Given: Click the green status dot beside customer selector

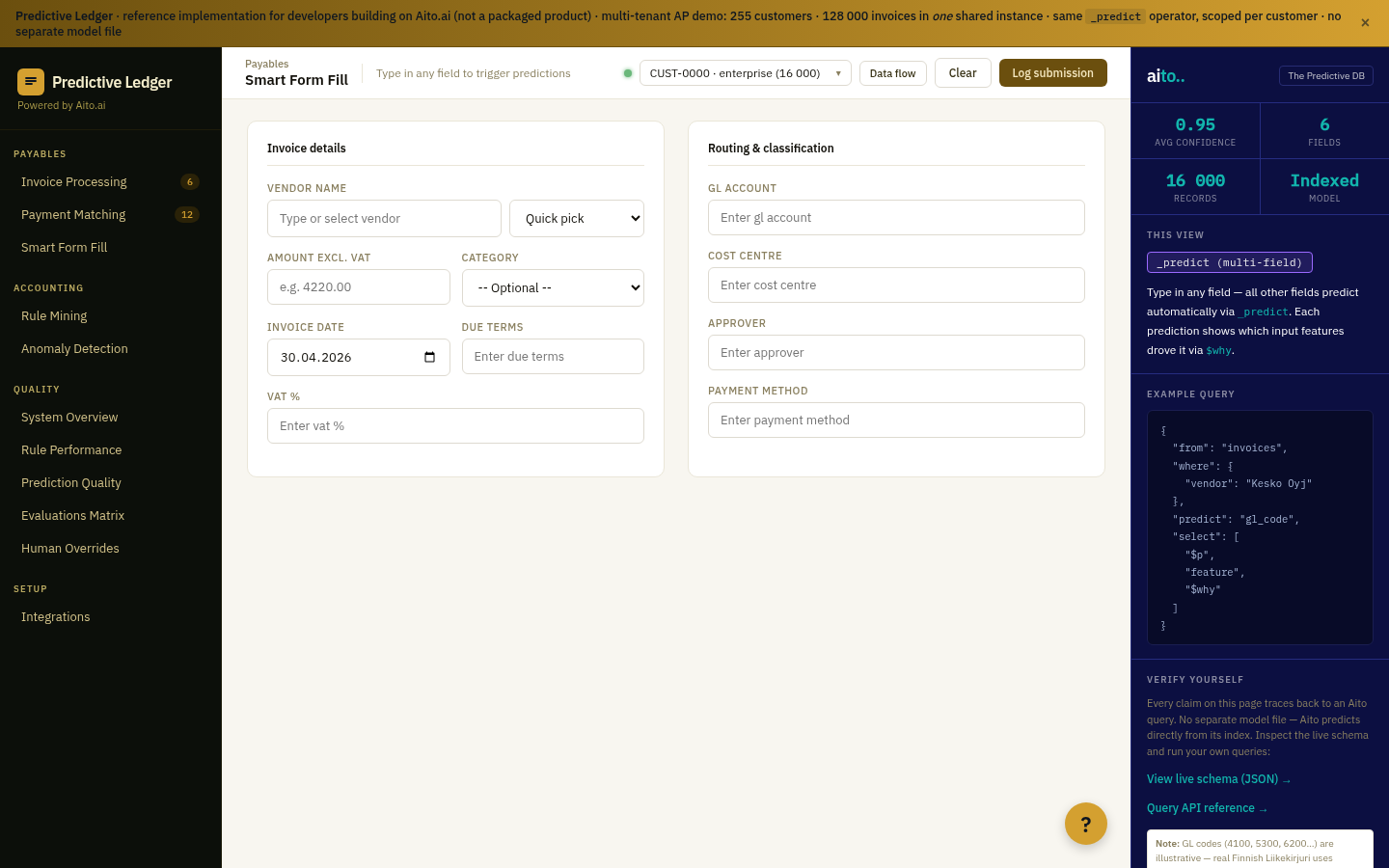Looking at the screenshot, I should coord(628,73).
